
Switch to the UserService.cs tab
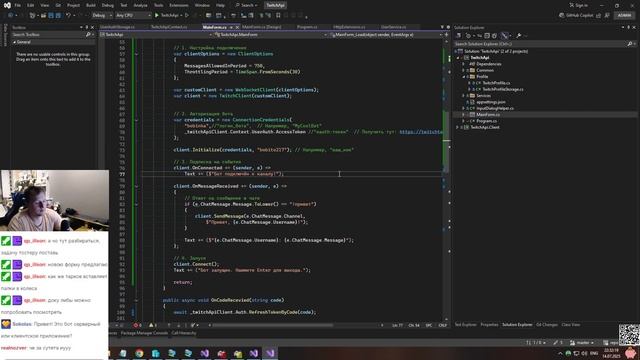(393, 27)
